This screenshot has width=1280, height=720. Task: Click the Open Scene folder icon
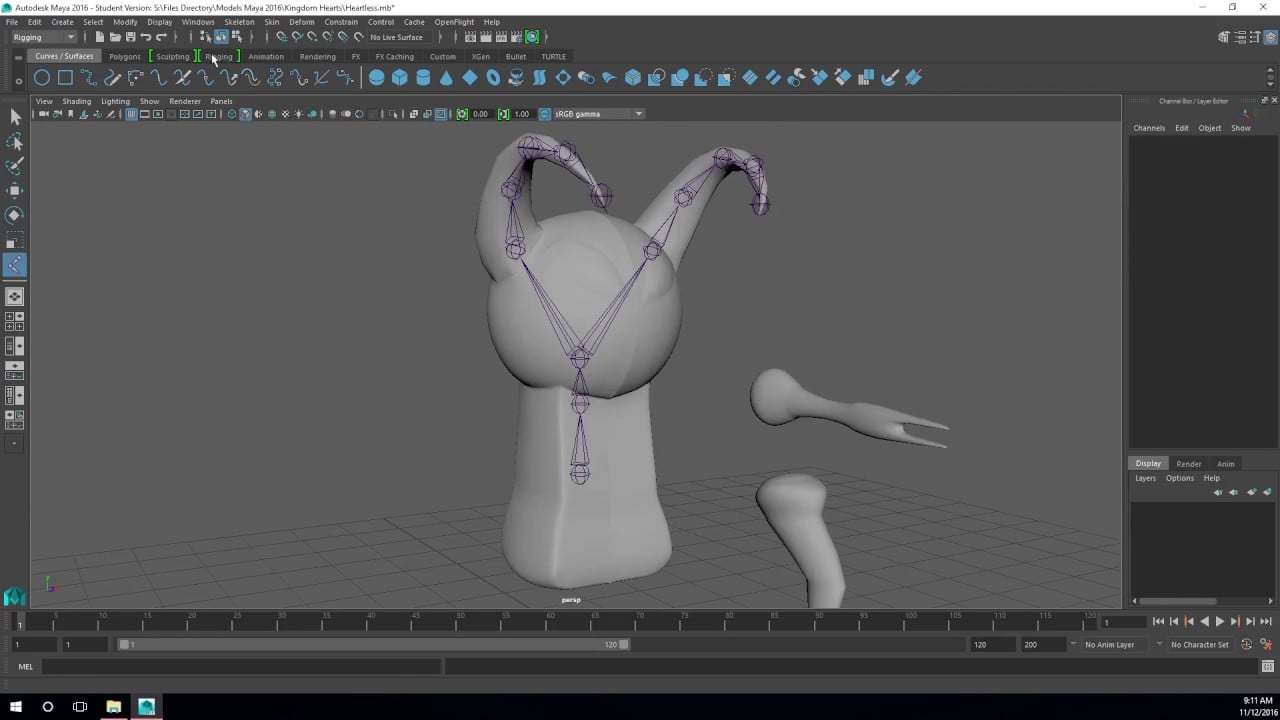pos(115,37)
